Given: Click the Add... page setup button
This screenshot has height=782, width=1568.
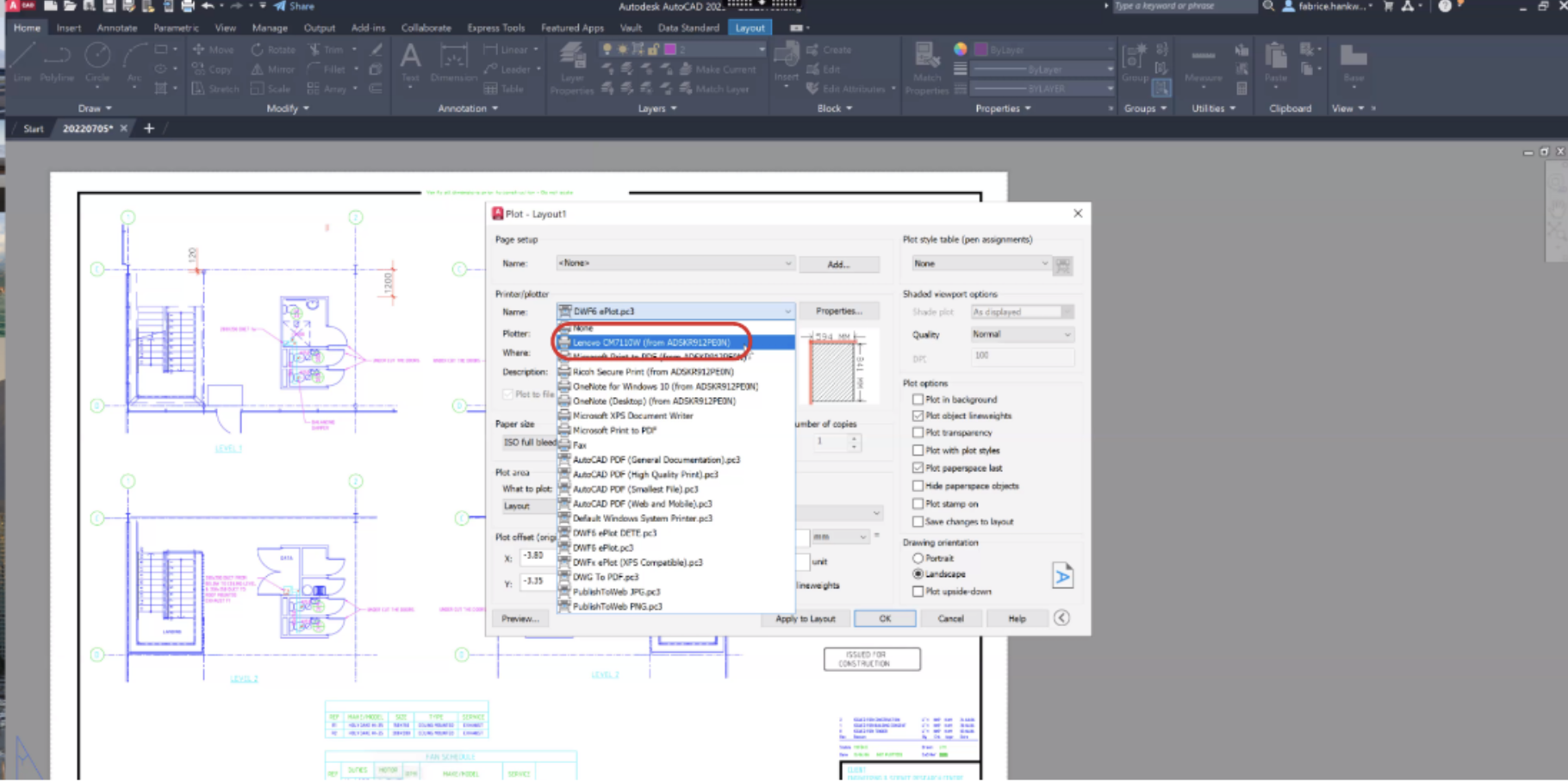Looking at the screenshot, I should tap(838, 264).
